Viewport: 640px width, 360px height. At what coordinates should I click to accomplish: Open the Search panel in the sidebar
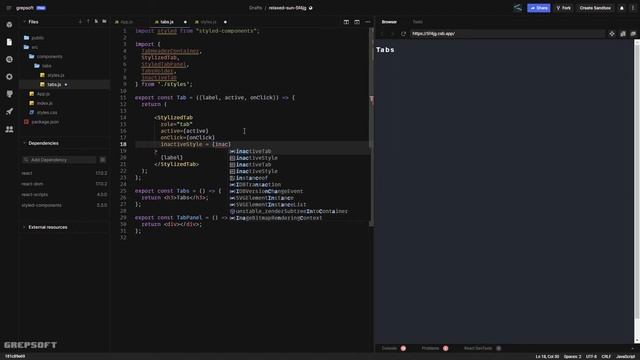[x=9, y=60]
